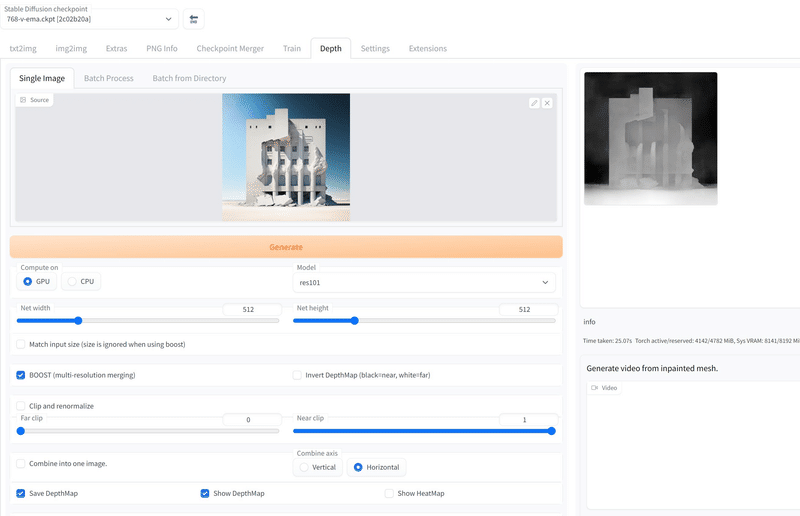Click the Net width value field
The width and height of the screenshot is (800, 516).
pyautogui.click(x=252, y=309)
